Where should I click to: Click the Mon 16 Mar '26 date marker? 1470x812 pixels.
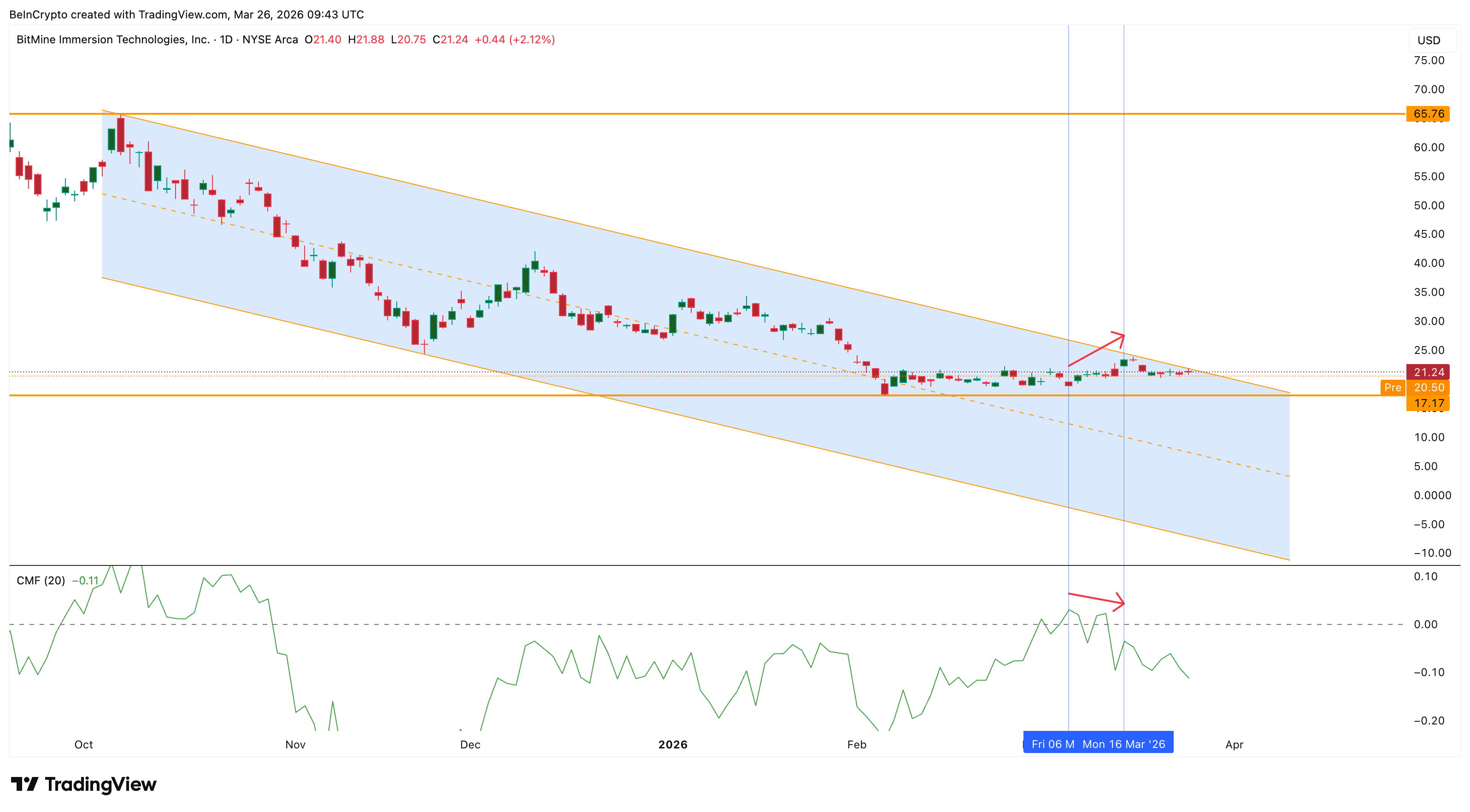tap(1123, 744)
